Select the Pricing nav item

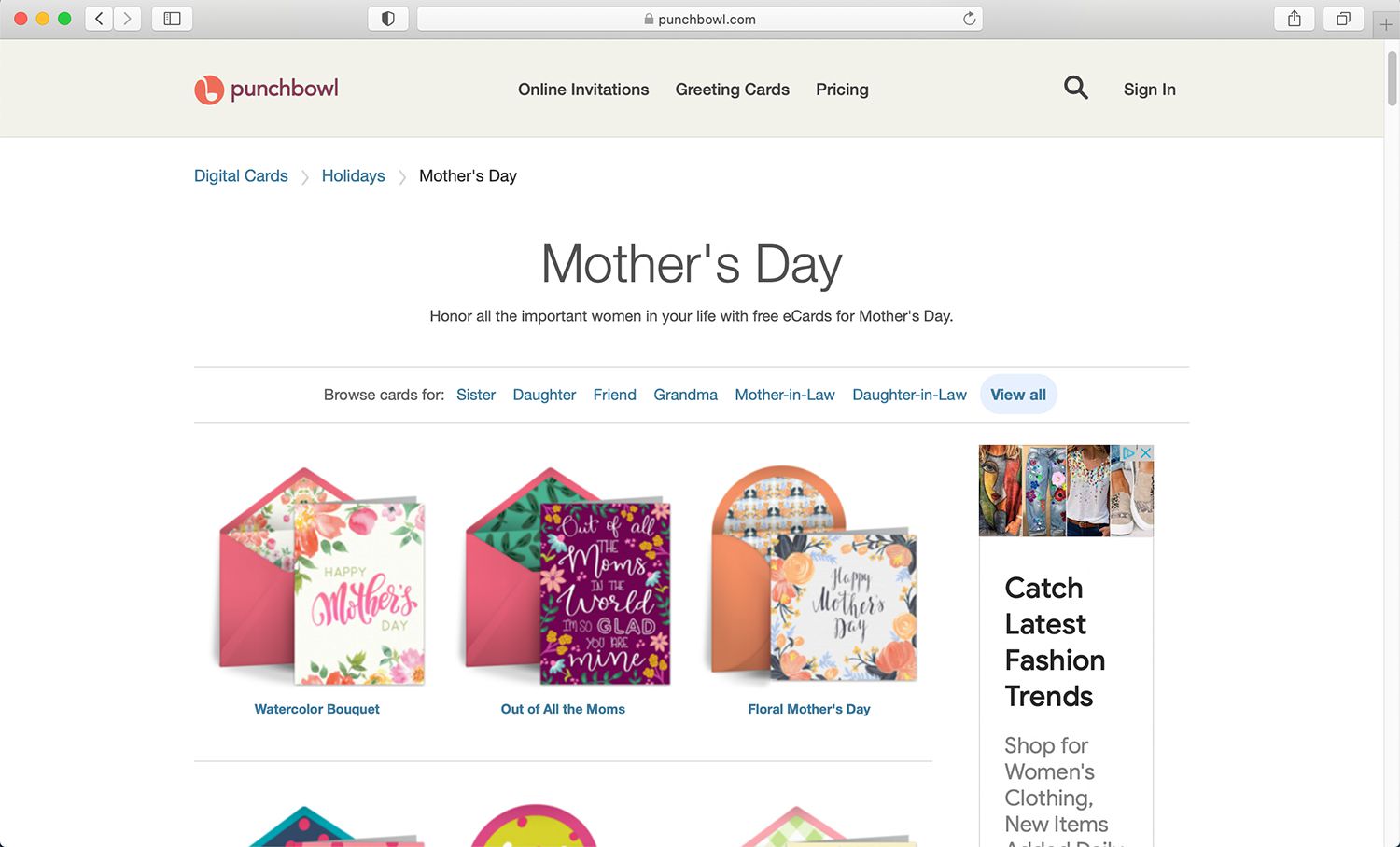[842, 90]
